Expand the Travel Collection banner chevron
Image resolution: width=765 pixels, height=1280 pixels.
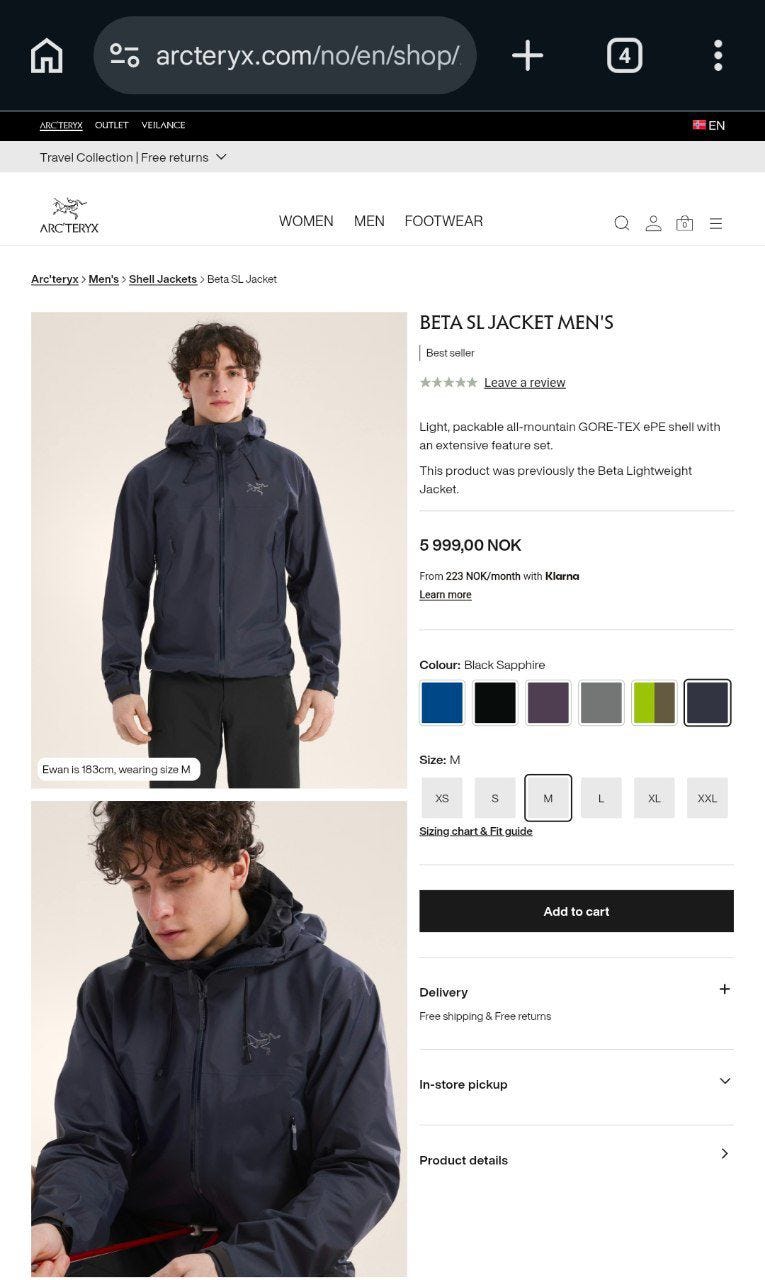[x=221, y=157]
